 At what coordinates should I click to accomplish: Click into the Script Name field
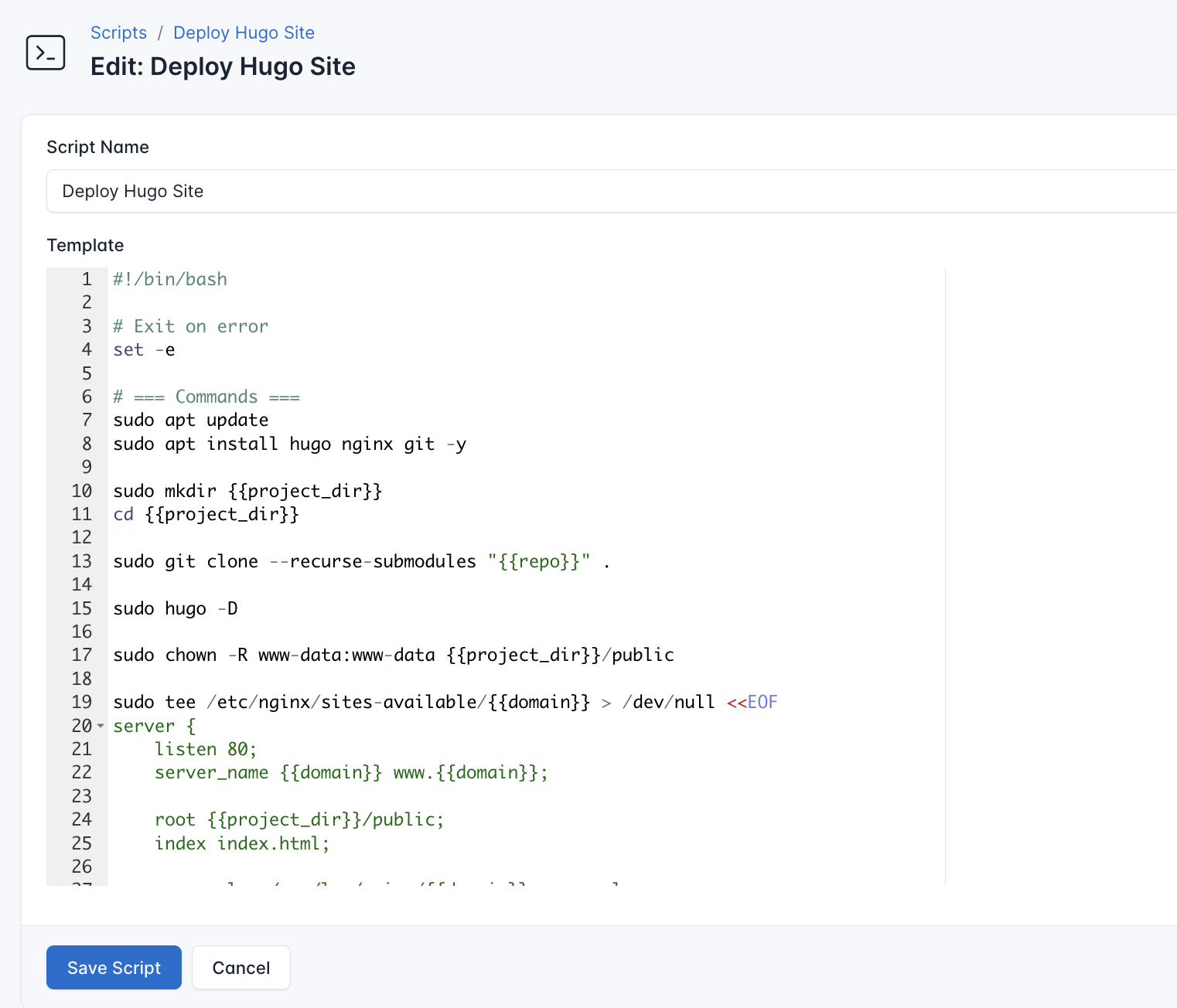309,191
